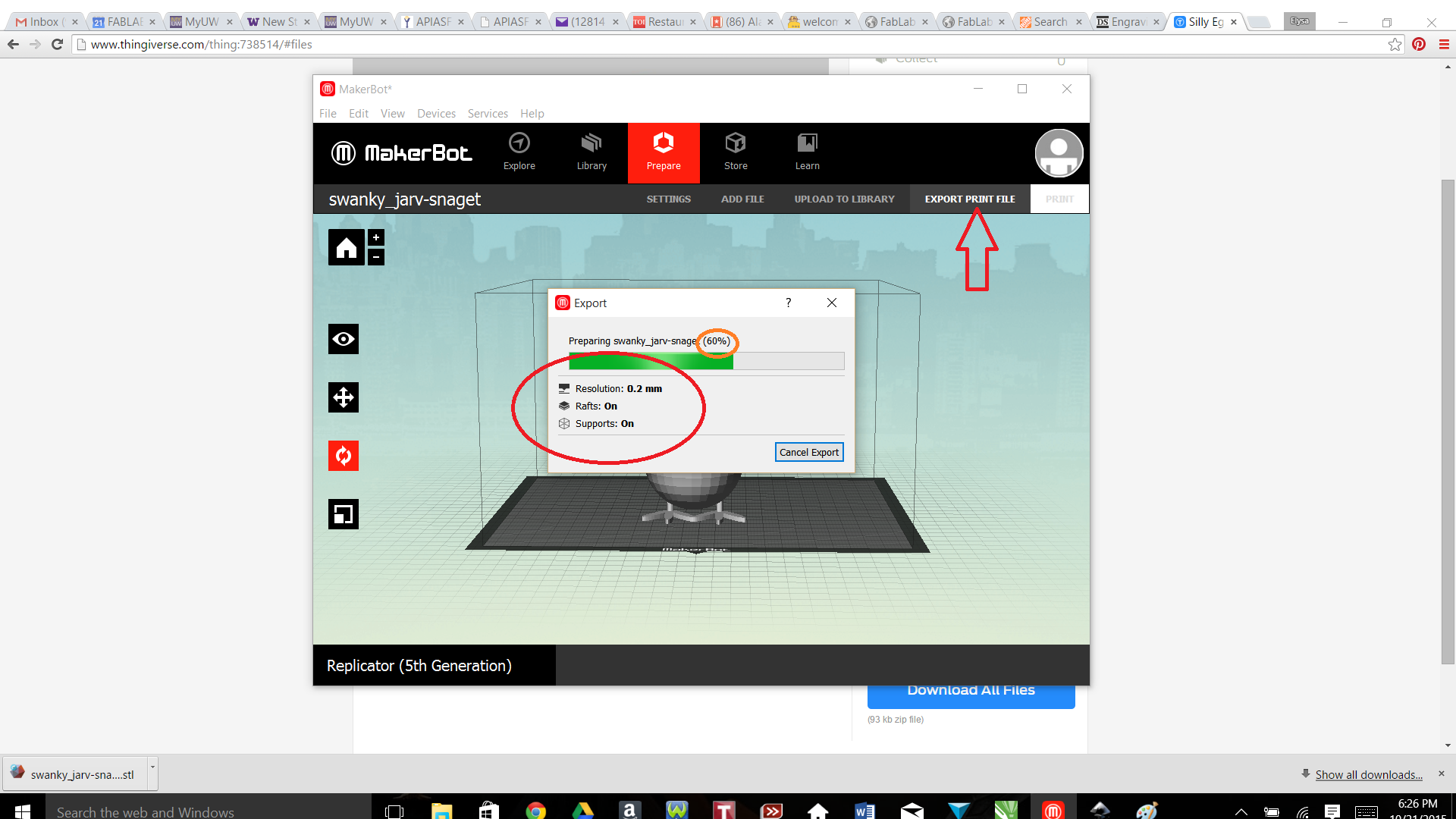Click Show all downloads link

1368,774
